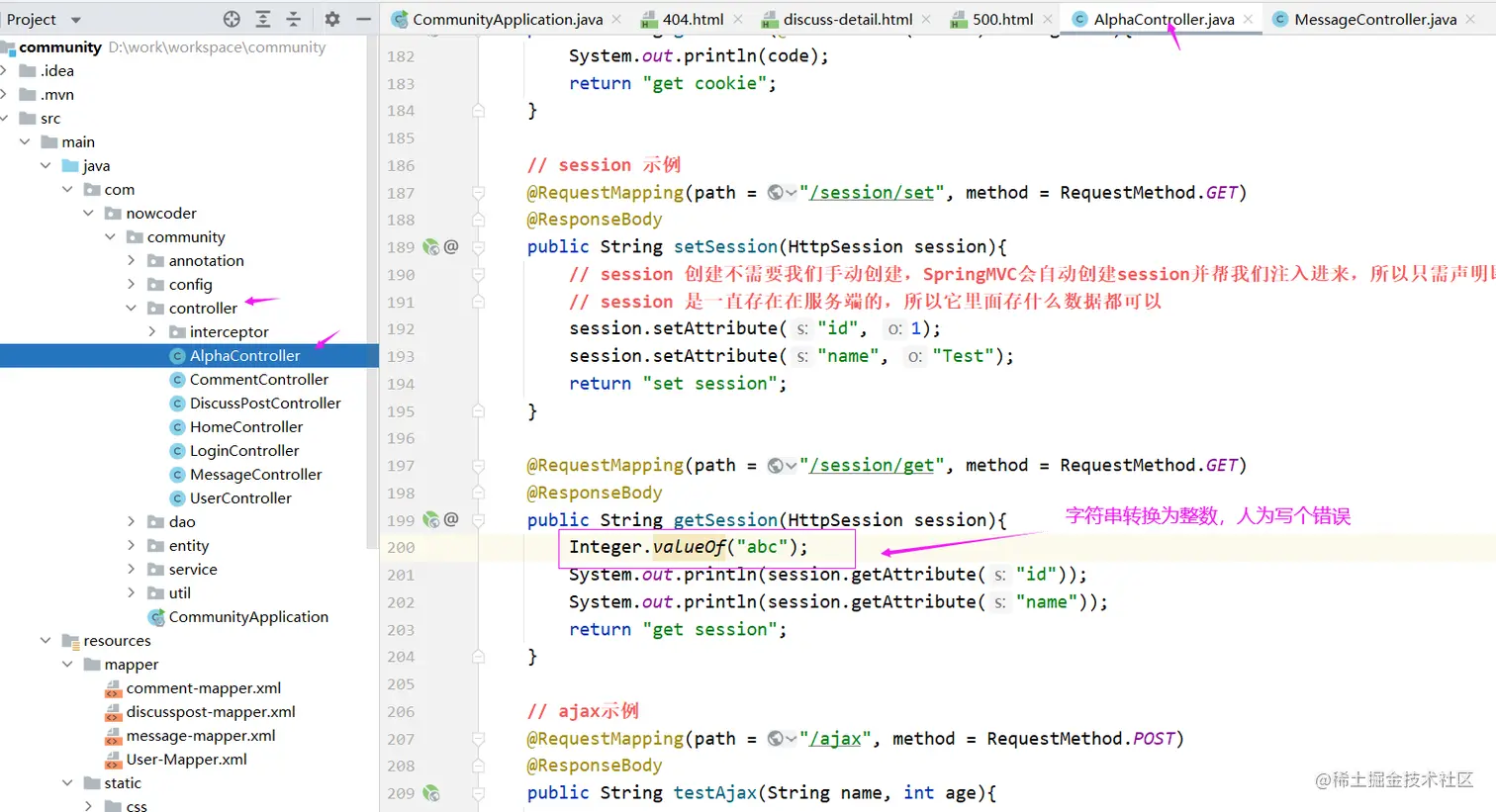Image resolution: width=1496 pixels, height=812 pixels.
Task: Click the Expand All icon in Project toolbar
Action: click(263, 19)
